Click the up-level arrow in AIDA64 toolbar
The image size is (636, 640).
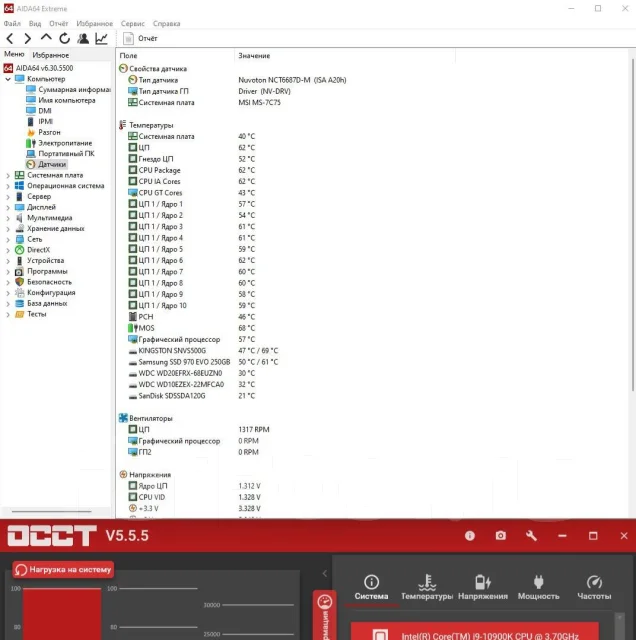46,38
